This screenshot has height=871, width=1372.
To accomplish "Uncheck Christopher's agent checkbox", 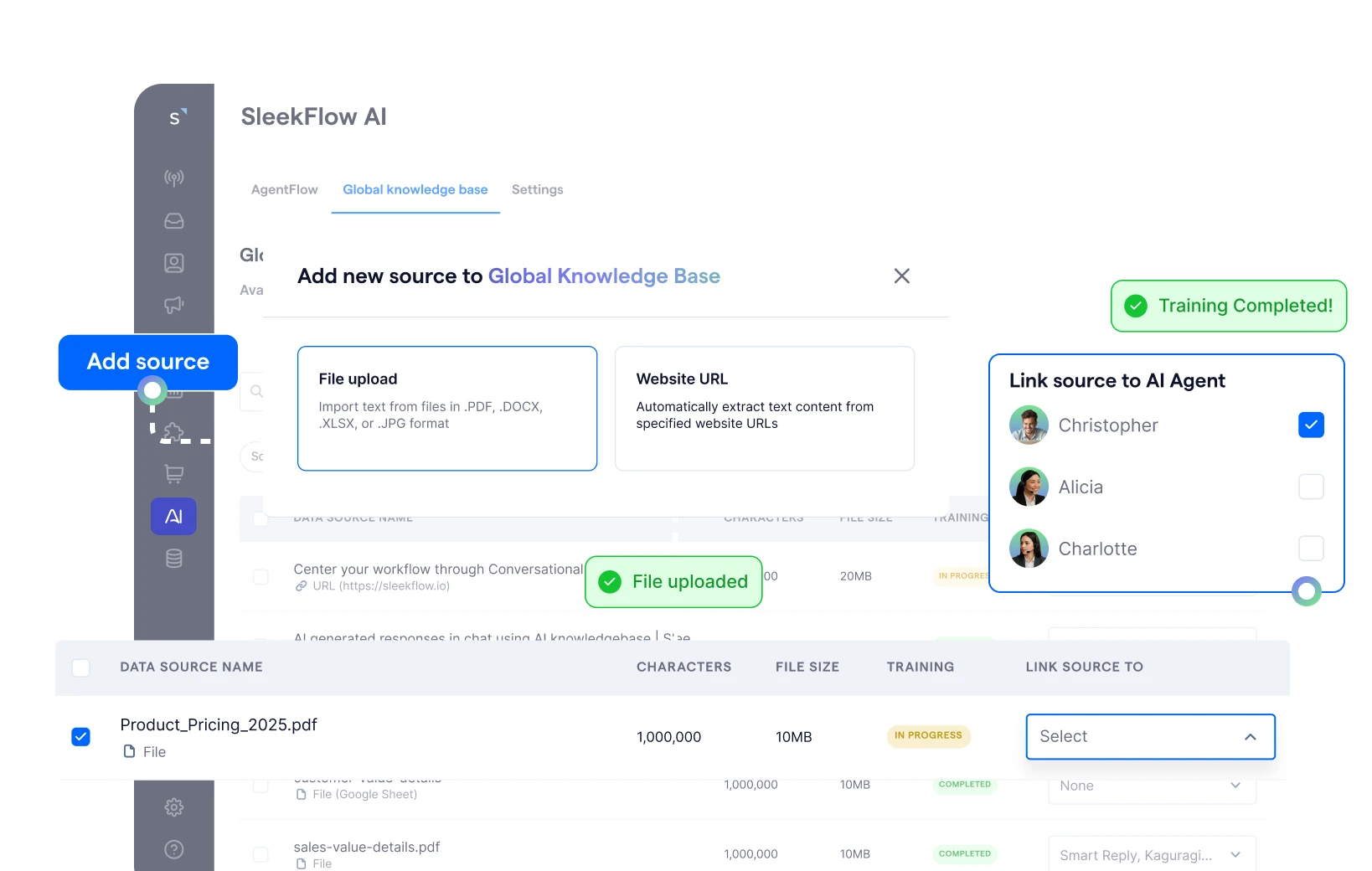I will click(x=1311, y=425).
